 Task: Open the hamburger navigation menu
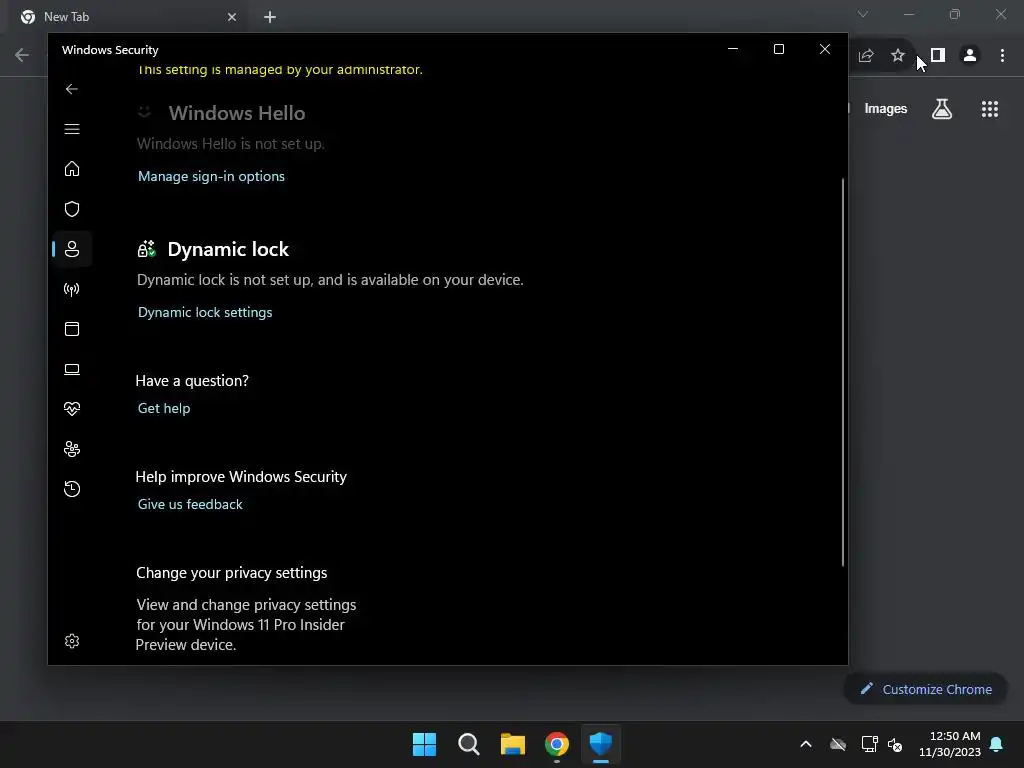[x=72, y=129]
